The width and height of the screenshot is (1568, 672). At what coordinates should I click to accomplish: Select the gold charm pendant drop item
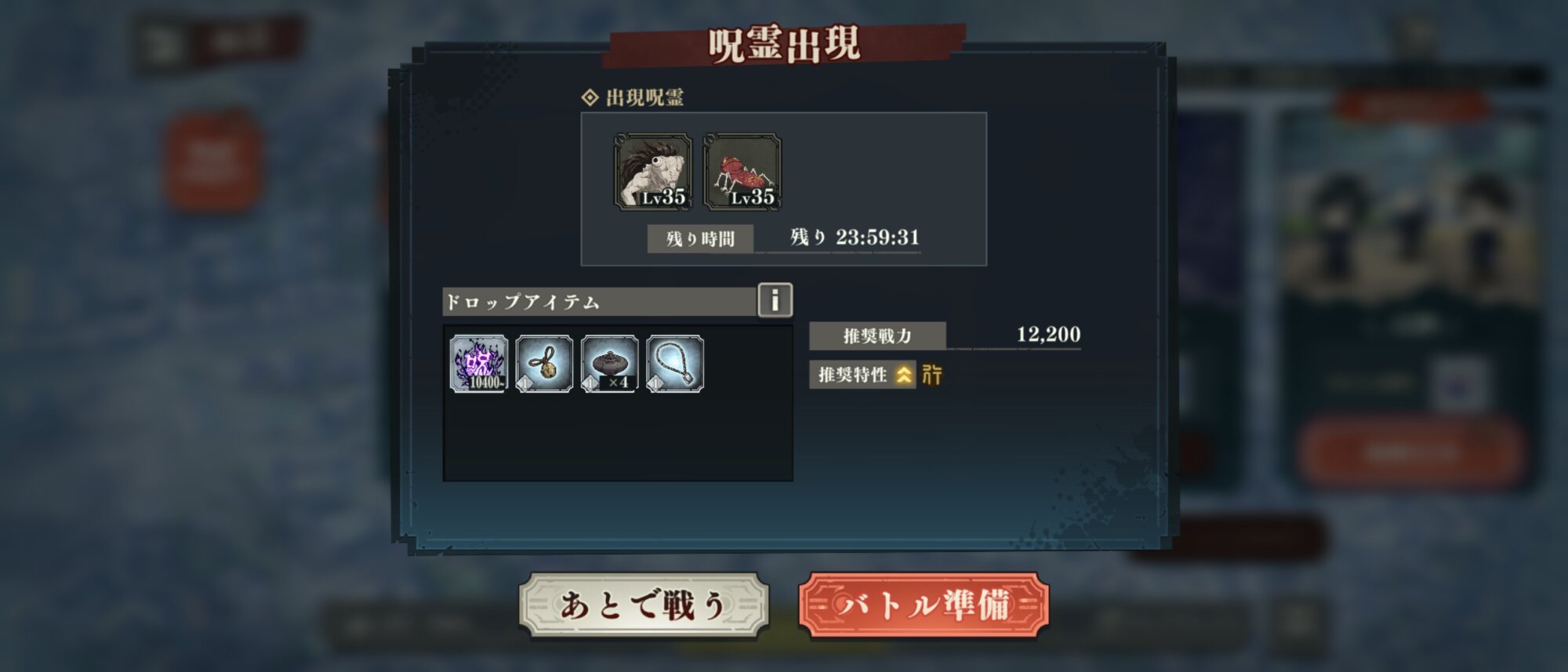(x=544, y=364)
